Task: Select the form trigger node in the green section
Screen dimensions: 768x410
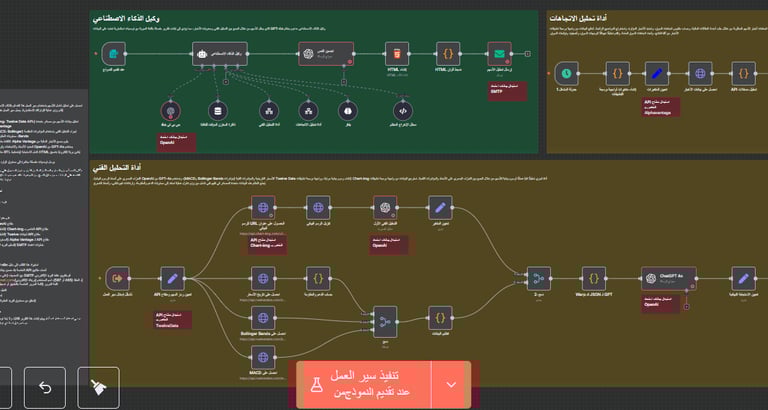Action: click(114, 54)
